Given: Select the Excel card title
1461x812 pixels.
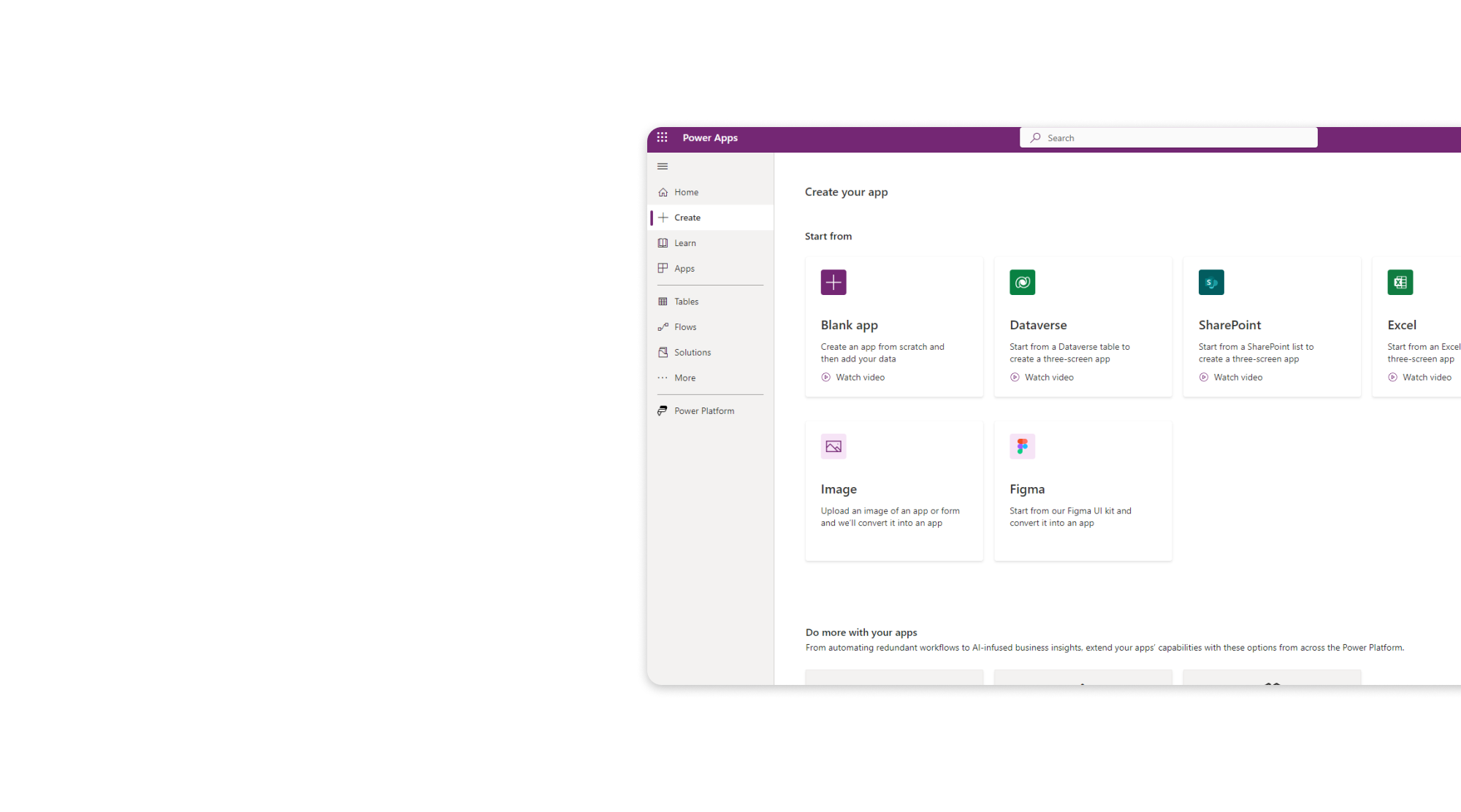Looking at the screenshot, I should 1402,325.
